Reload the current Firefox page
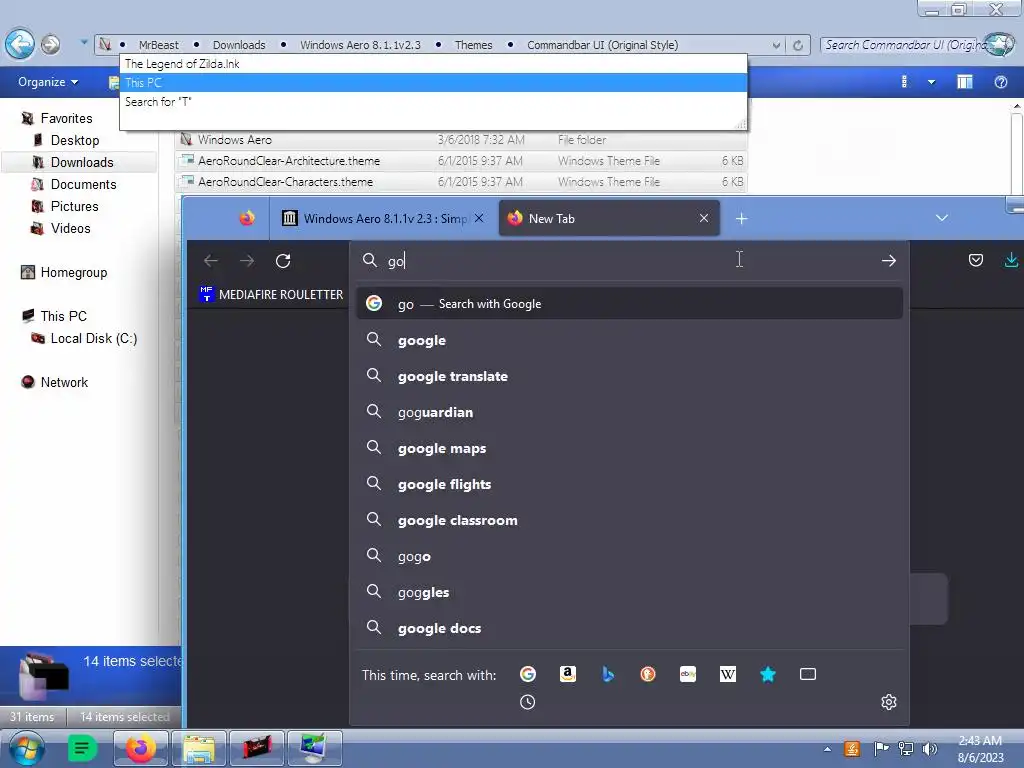The image size is (1024, 768). [x=283, y=261]
